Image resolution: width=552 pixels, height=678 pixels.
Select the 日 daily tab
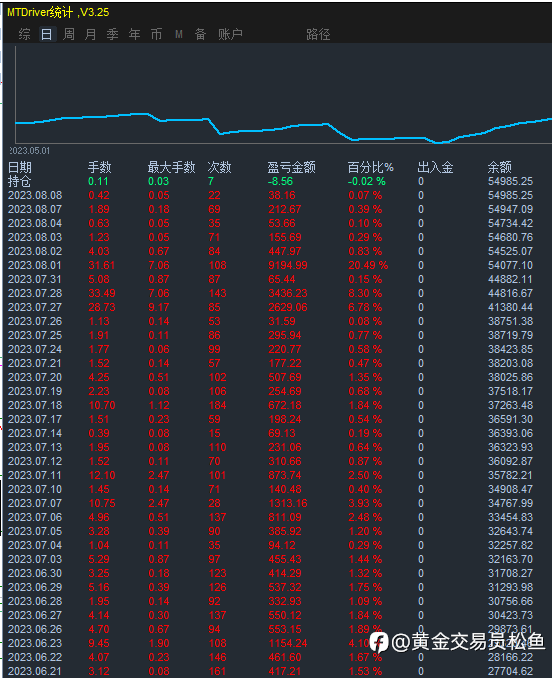pos(47,34)
